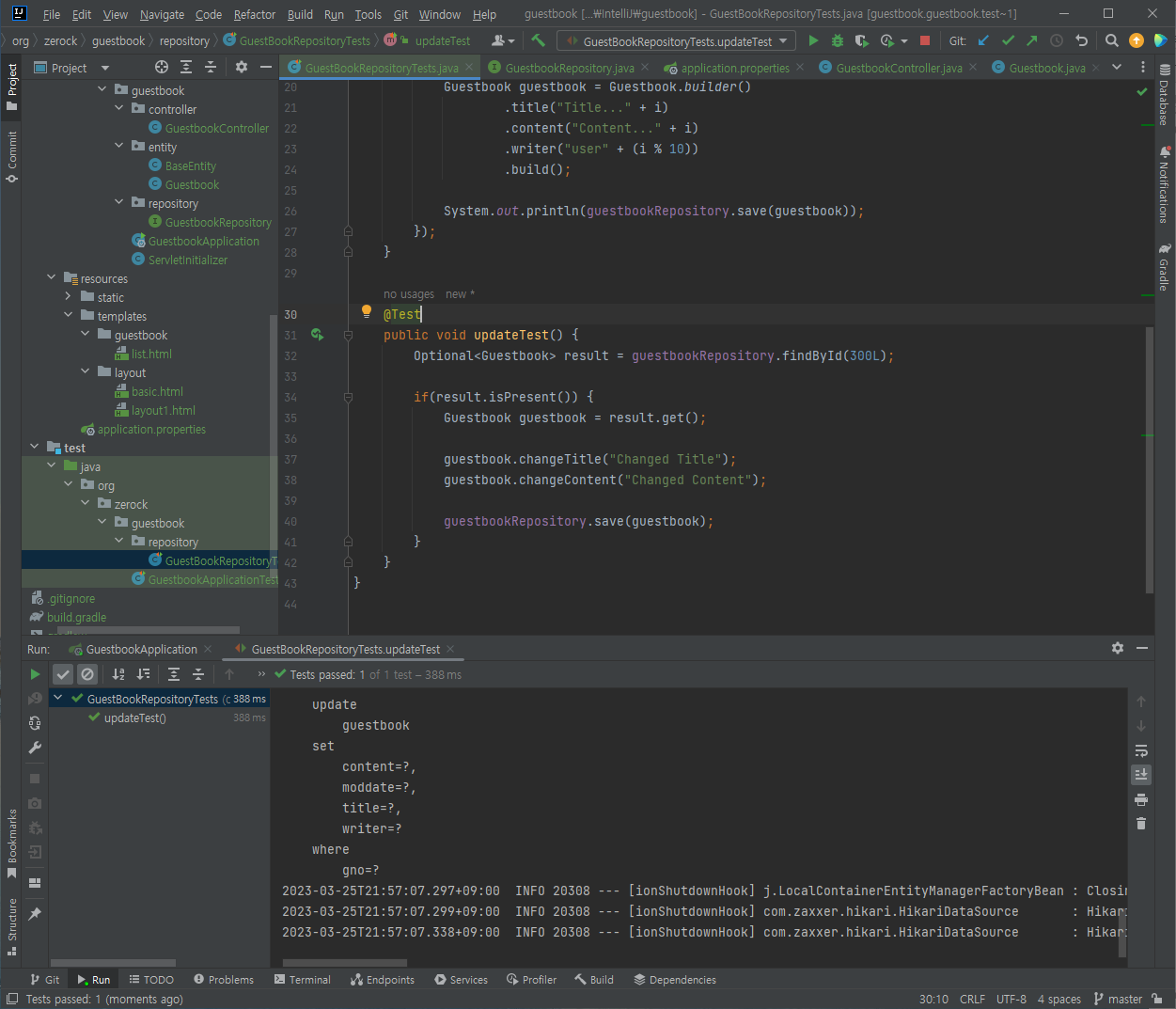Open Search Everywhere magnifier icon
Screen dimensions: 1176x1009
pos(1112,40)
